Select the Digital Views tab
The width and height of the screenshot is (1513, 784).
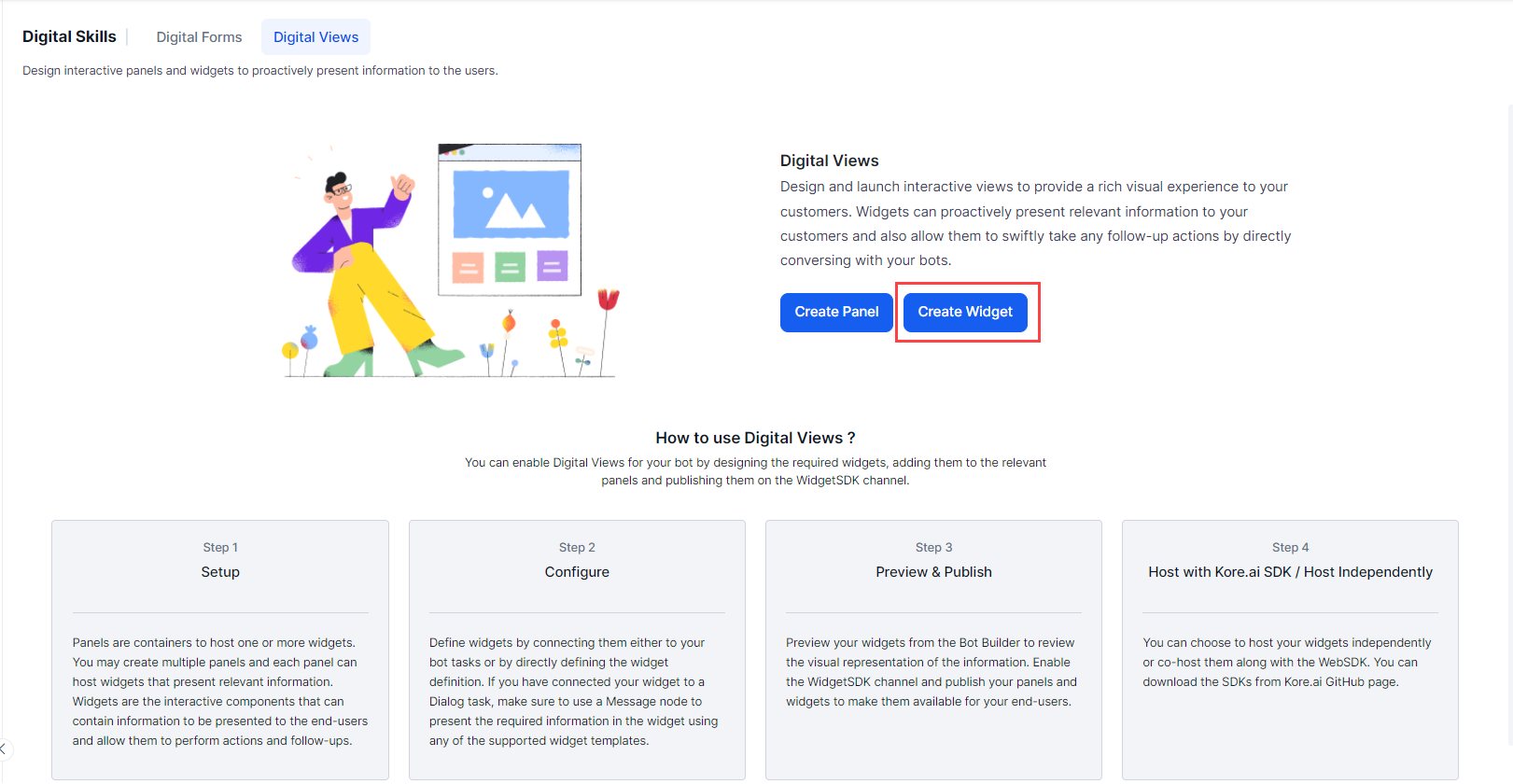[x=315, y=37]
